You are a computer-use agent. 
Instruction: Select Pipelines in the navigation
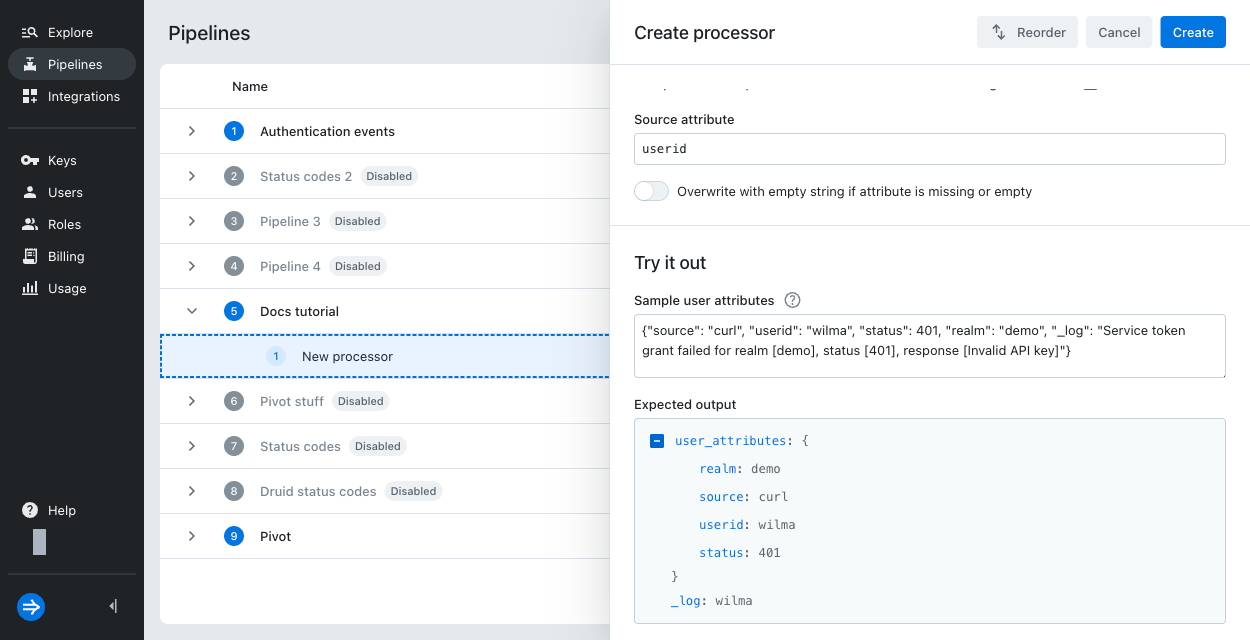tap(70, 64)
